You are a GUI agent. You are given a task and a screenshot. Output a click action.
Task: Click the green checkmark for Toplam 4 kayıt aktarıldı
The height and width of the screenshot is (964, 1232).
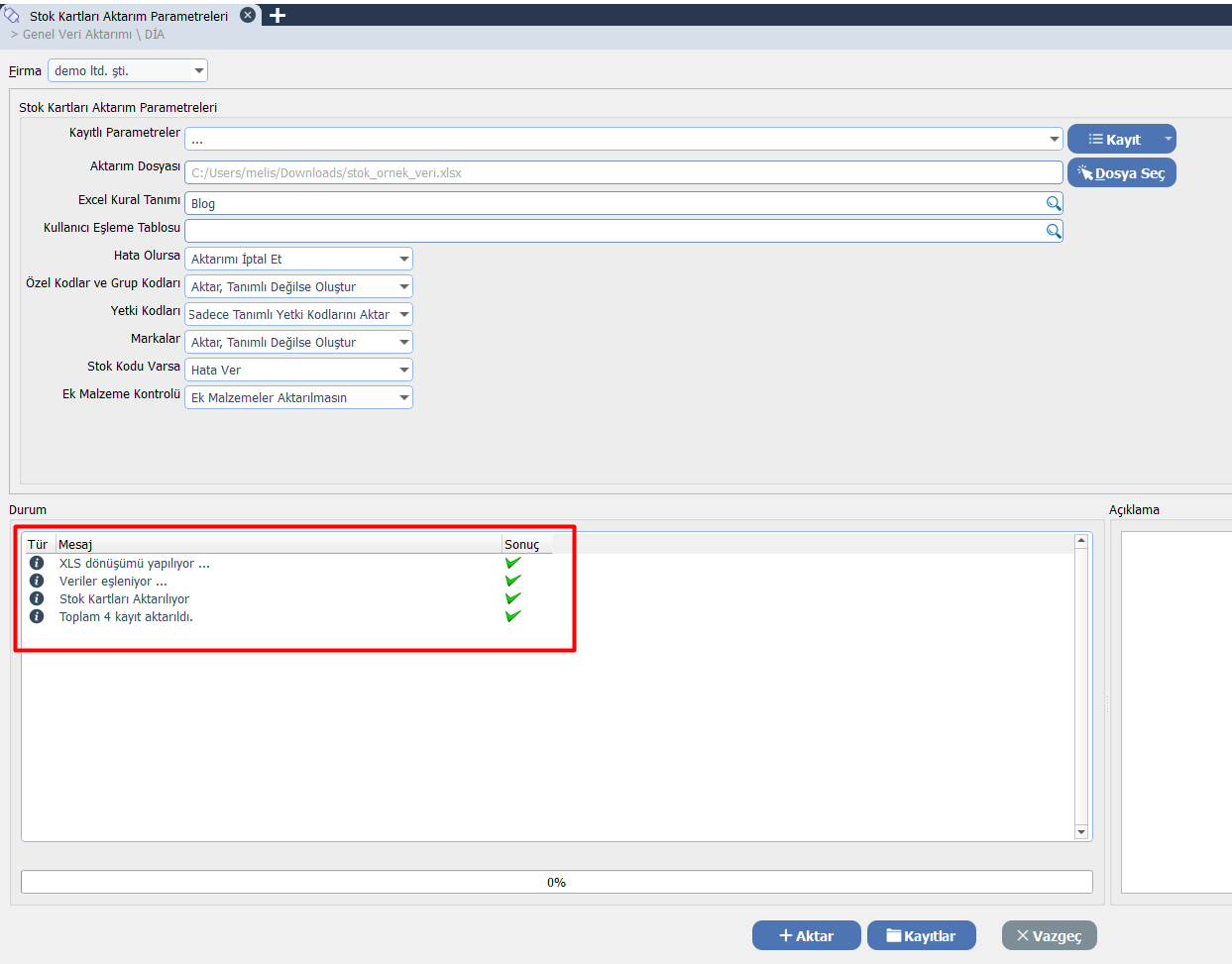click(x=512, y=616)
